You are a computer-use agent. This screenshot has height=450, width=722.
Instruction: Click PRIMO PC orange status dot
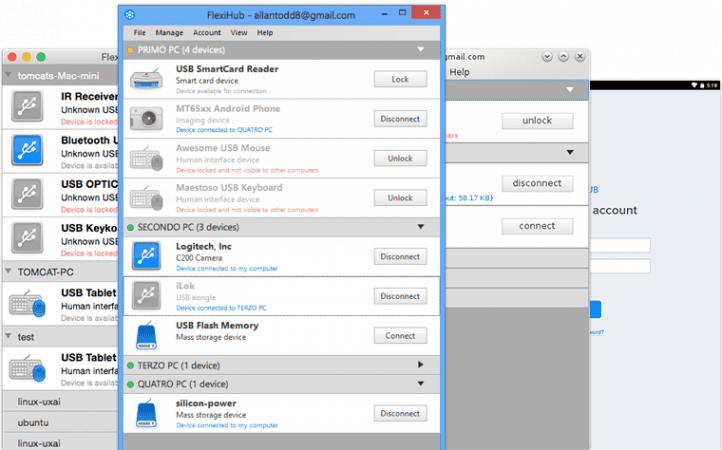pyautogui.click(x=130, y=50)
